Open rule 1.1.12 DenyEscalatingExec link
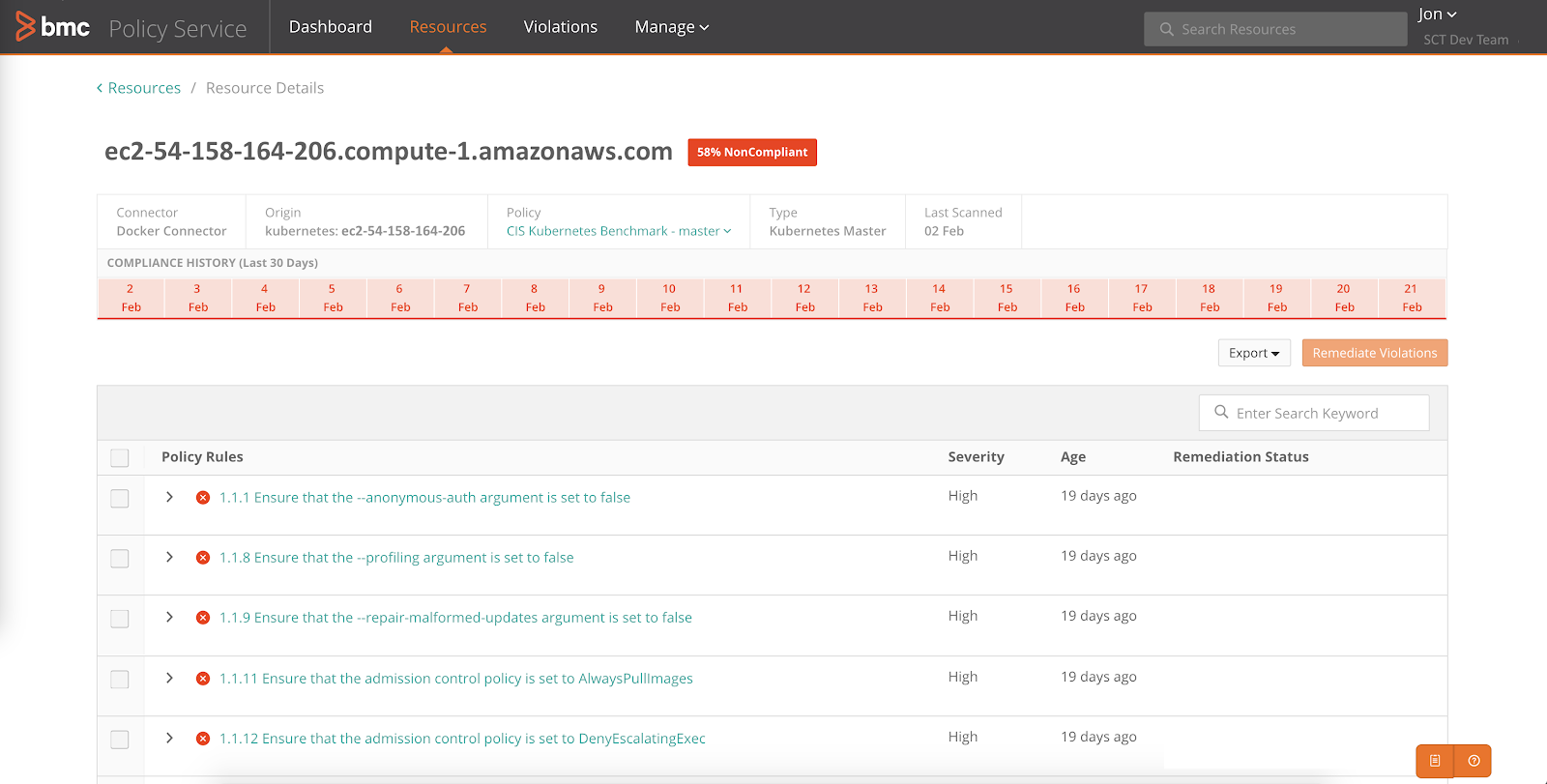The height and width of the screenshot is (784, 1547). click(462, 739)
